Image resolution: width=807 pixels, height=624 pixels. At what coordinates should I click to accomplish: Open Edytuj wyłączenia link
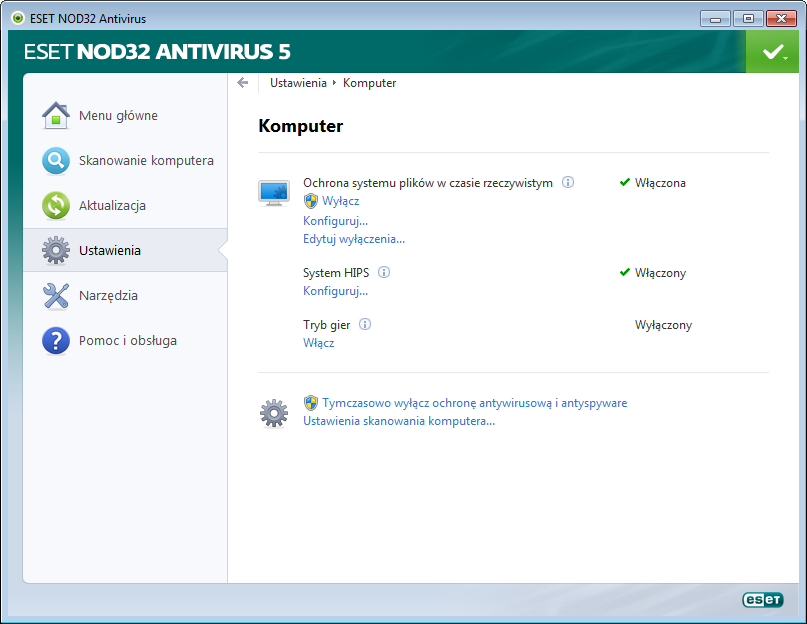pos(354,239)
